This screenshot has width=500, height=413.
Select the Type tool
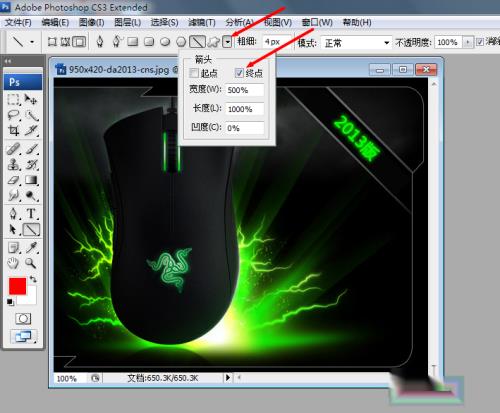(x=31, y=213)
